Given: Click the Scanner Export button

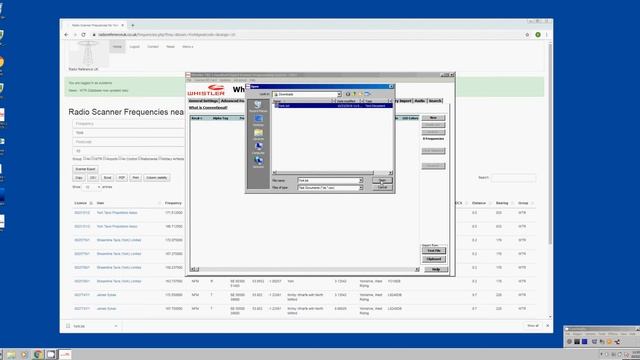Looking at the screenshot, I should coord(85,169).
